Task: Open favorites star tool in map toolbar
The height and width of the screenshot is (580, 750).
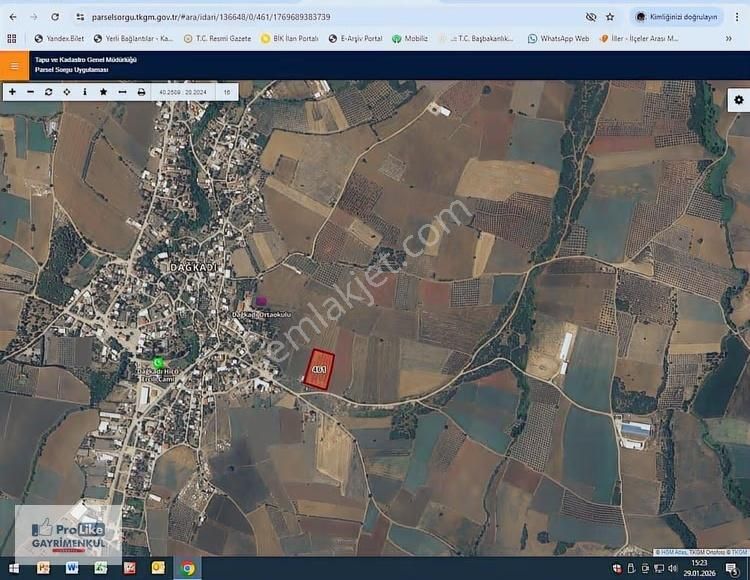Action: point(103,92)
